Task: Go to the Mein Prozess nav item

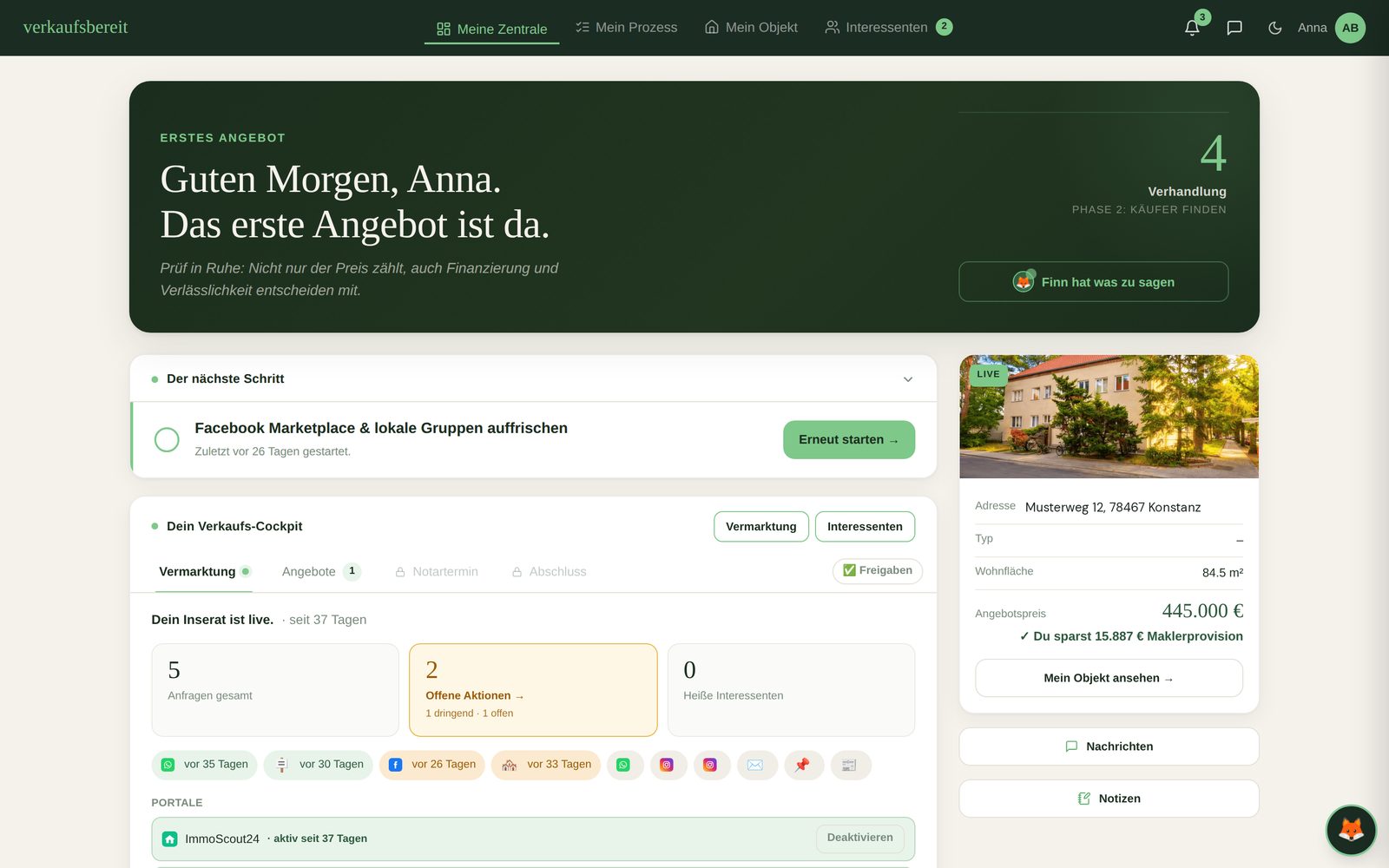Action: click(626, 28)
